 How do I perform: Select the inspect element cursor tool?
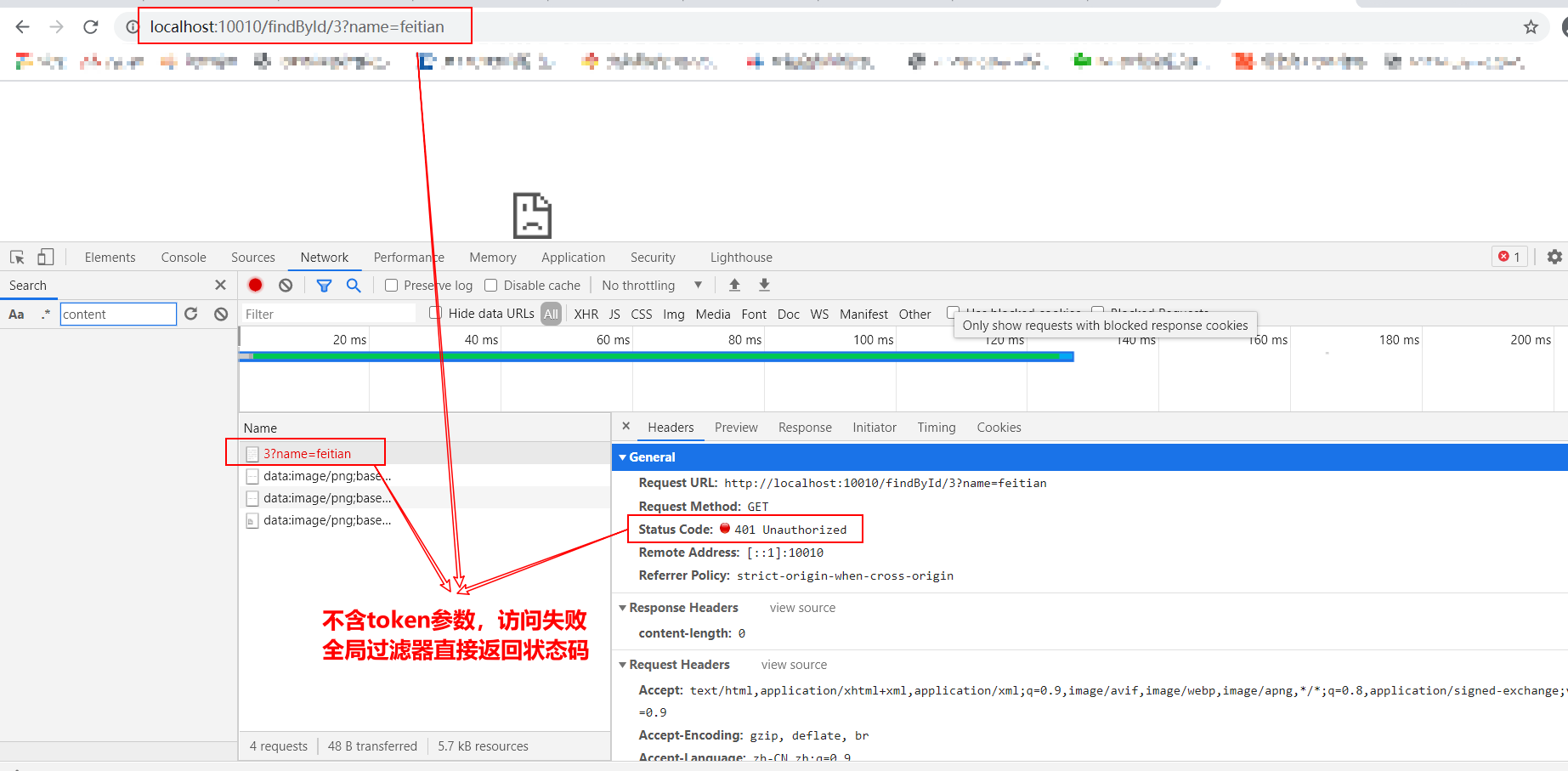tap(16, 256)
